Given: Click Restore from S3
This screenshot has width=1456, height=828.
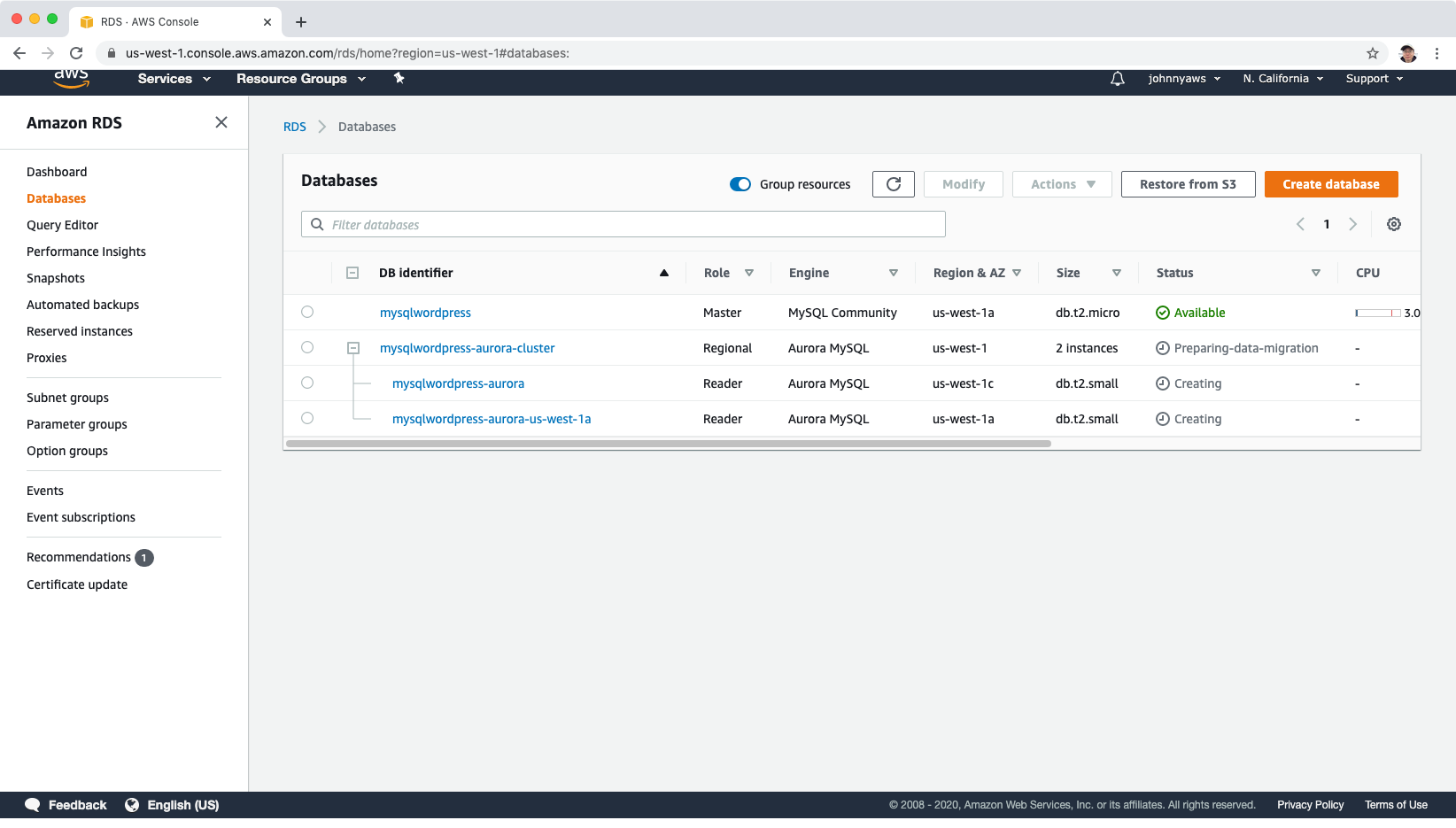Looking at the screenshot, I should click(x=1188, y=184).
